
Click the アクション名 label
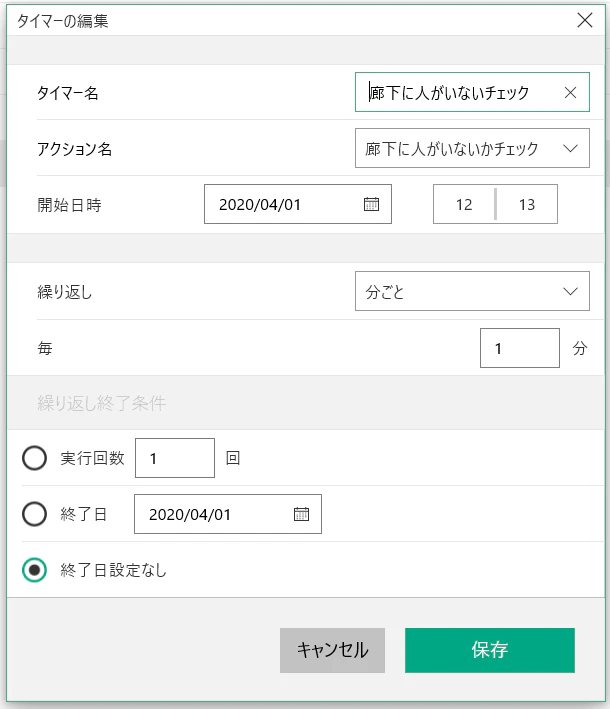[x=75, y=149]
